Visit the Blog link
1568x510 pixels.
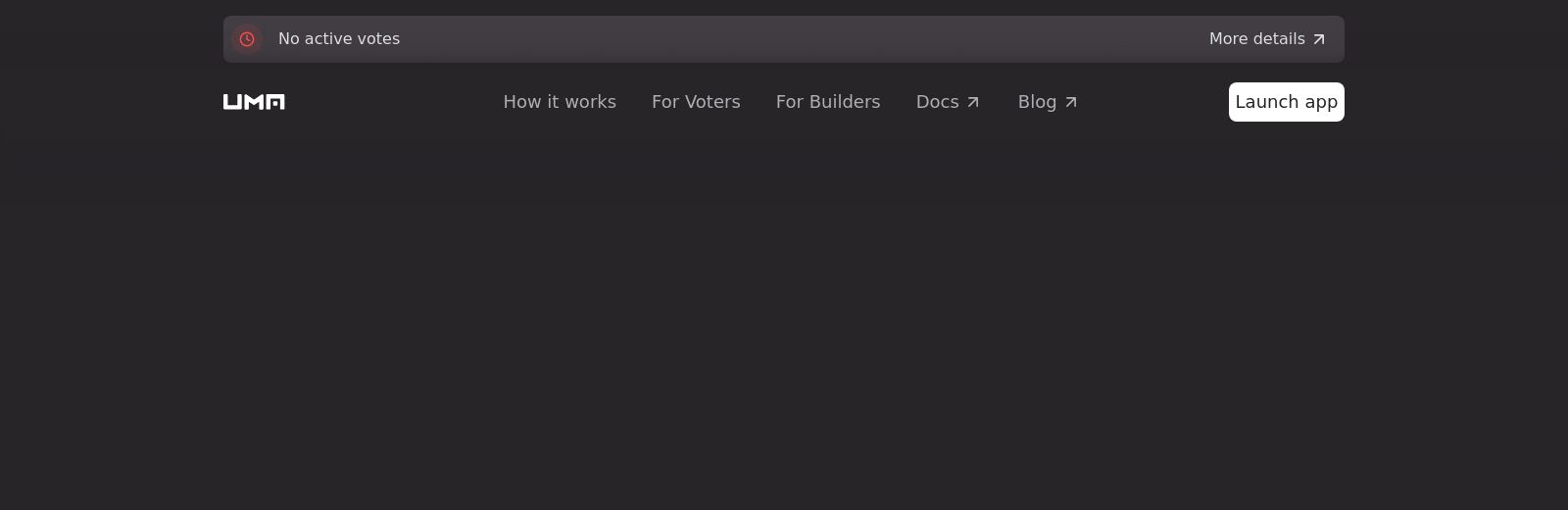click(1037, 102)
